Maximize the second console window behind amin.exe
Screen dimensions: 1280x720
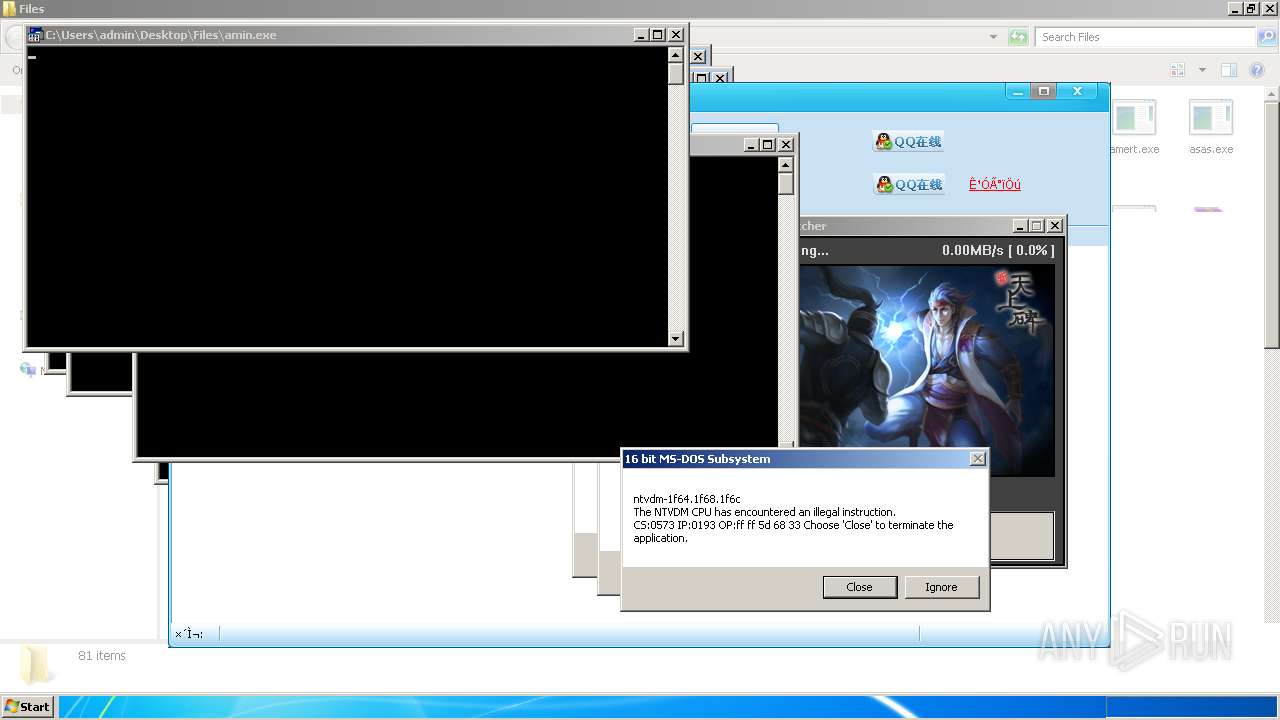pos(768,145)
